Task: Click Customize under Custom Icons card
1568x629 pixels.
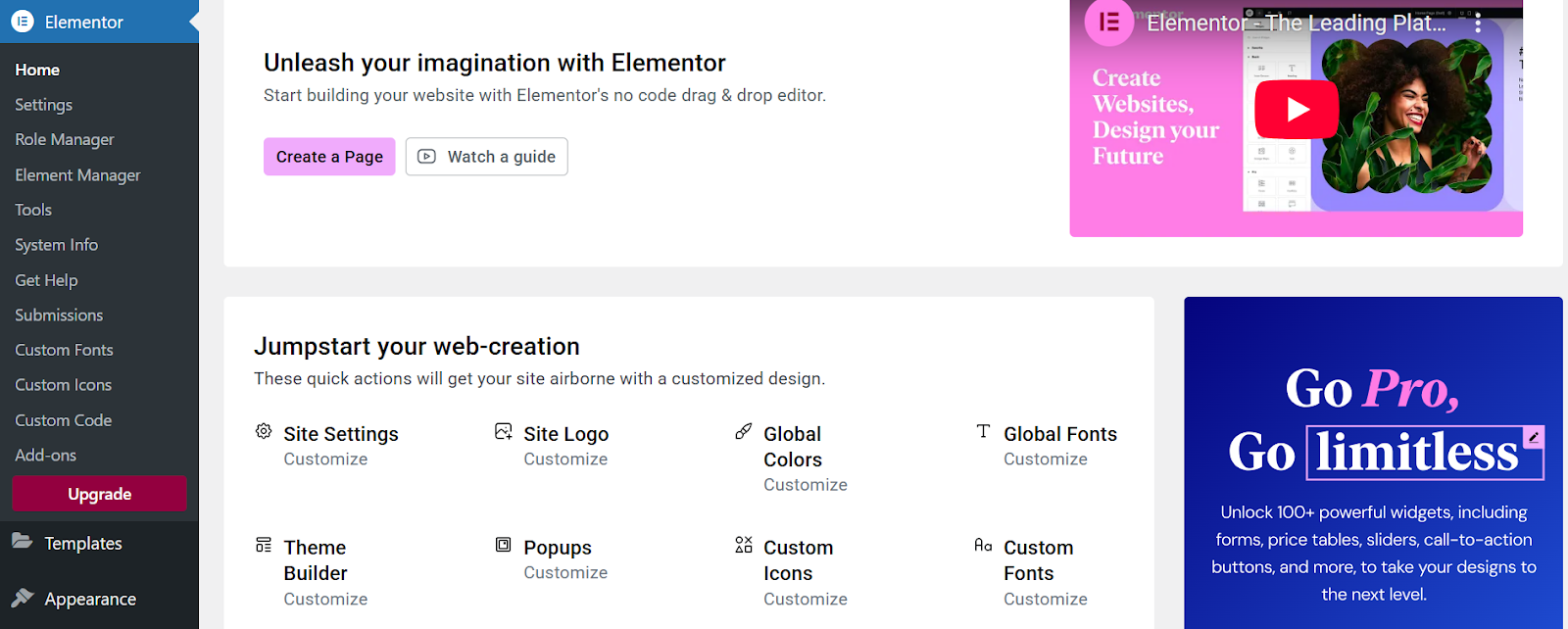Action: coord(806,600)
